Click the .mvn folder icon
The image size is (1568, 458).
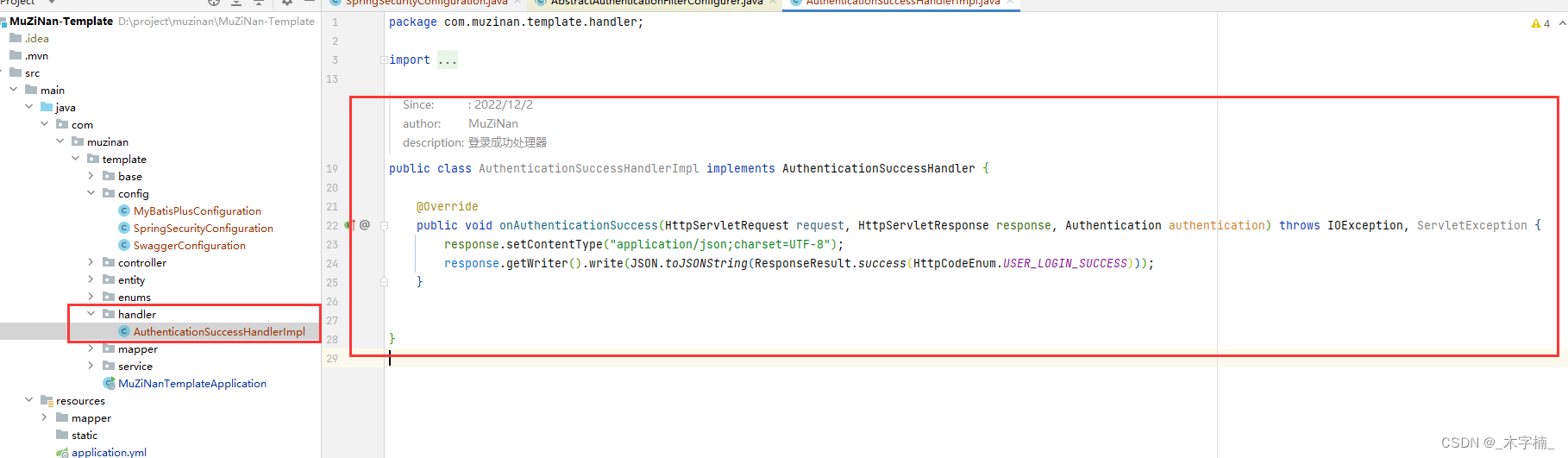coord(16,55)
